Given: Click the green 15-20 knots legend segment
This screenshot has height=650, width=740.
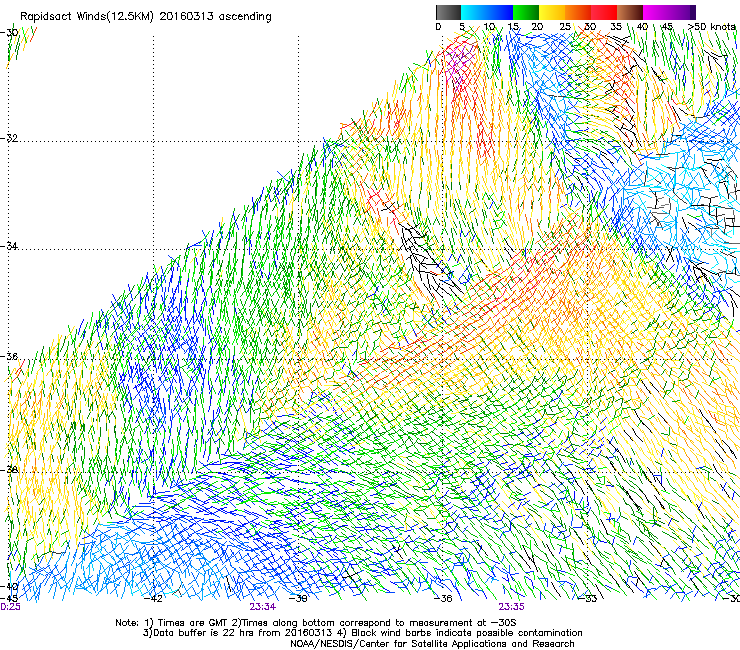Looking at the screenshot, I should 525,12.
